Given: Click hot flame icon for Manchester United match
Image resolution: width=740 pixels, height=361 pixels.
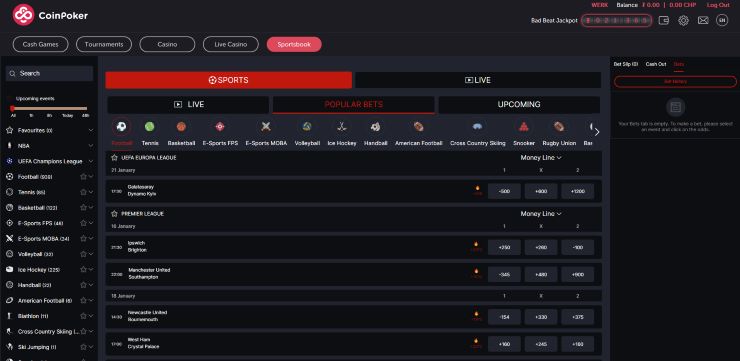Looking at the screenshot, I should tap(476, 272).
